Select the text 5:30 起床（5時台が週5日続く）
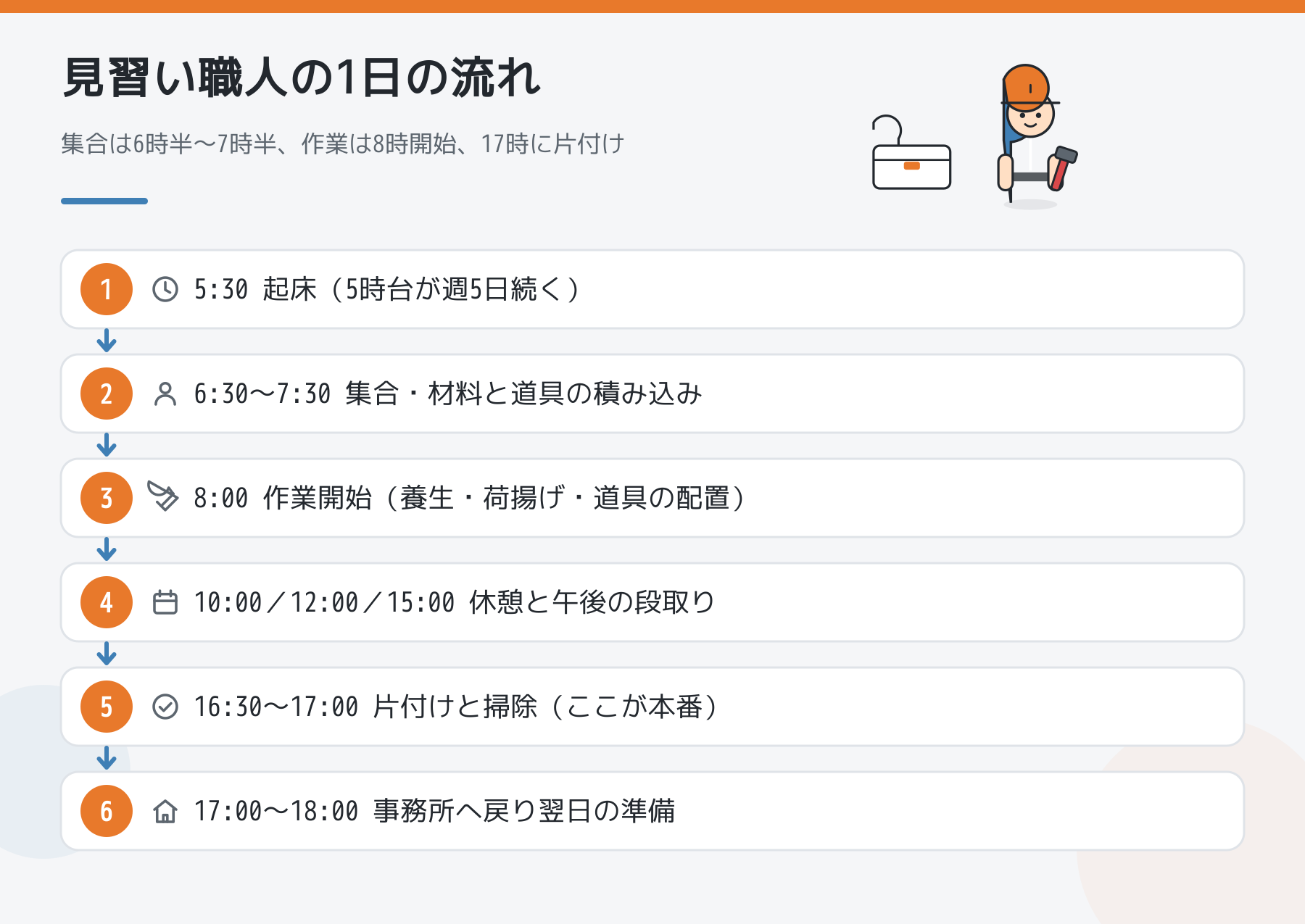Viewport: 1305px width, 924px height. tap(386, 289)
